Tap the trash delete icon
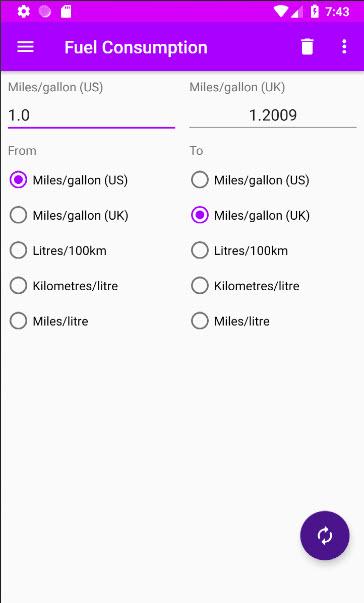This screenshot has width=364, height=603. 307,47
